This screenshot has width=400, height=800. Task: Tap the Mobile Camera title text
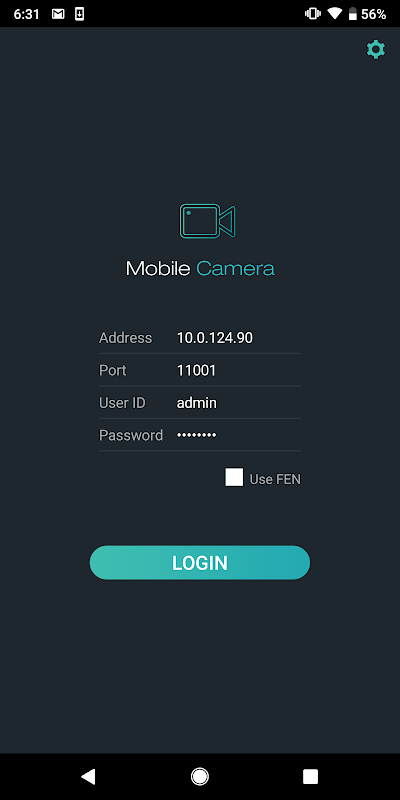point(200,268)
